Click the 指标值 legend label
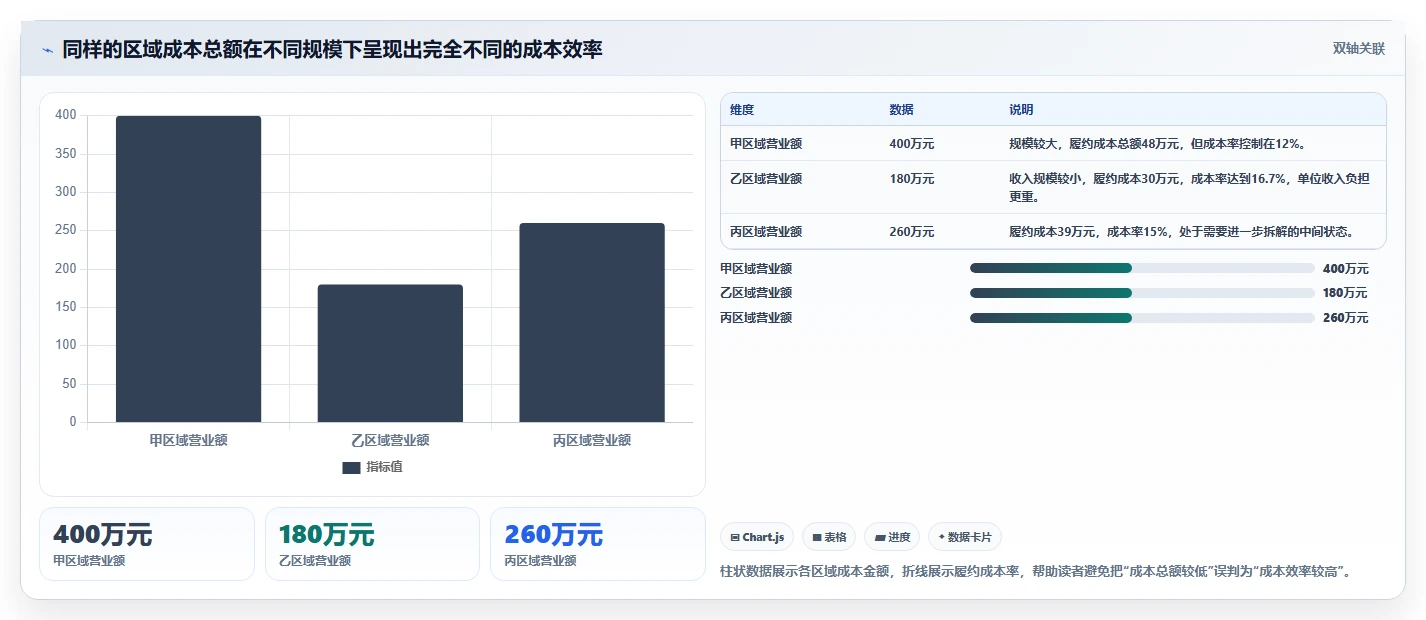 tap(384, 467)
